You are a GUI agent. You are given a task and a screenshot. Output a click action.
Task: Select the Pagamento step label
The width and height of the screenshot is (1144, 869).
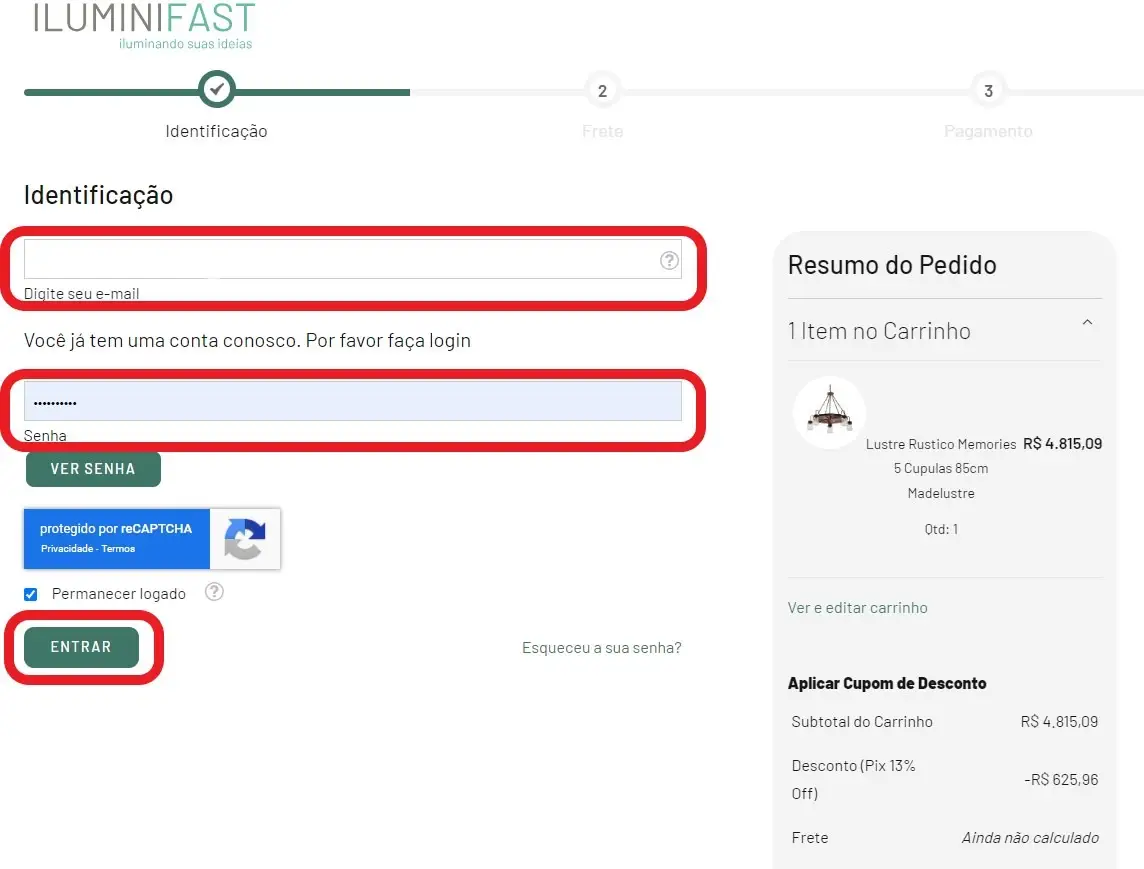[988, 130]
